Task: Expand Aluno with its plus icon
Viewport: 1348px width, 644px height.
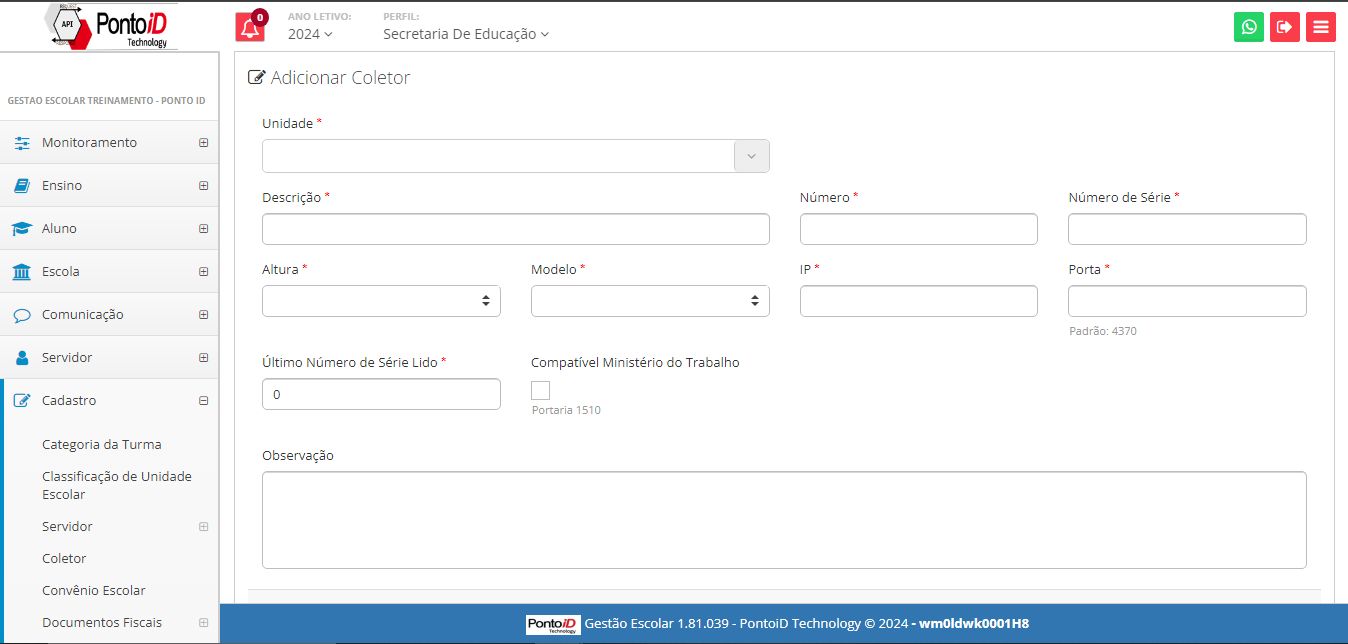Action: point(204,229)
